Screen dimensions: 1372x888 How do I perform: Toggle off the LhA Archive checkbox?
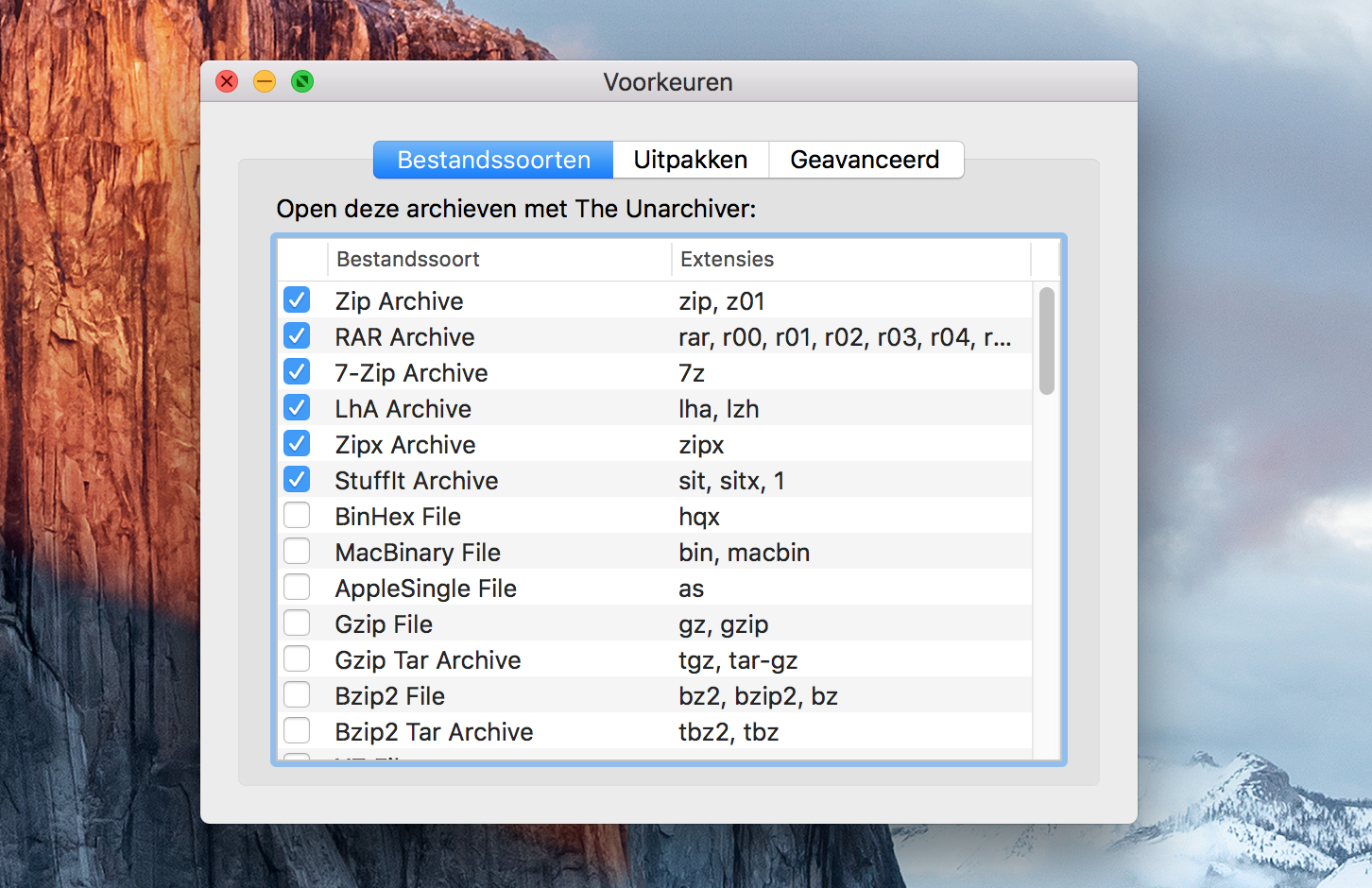coord(297,408)
